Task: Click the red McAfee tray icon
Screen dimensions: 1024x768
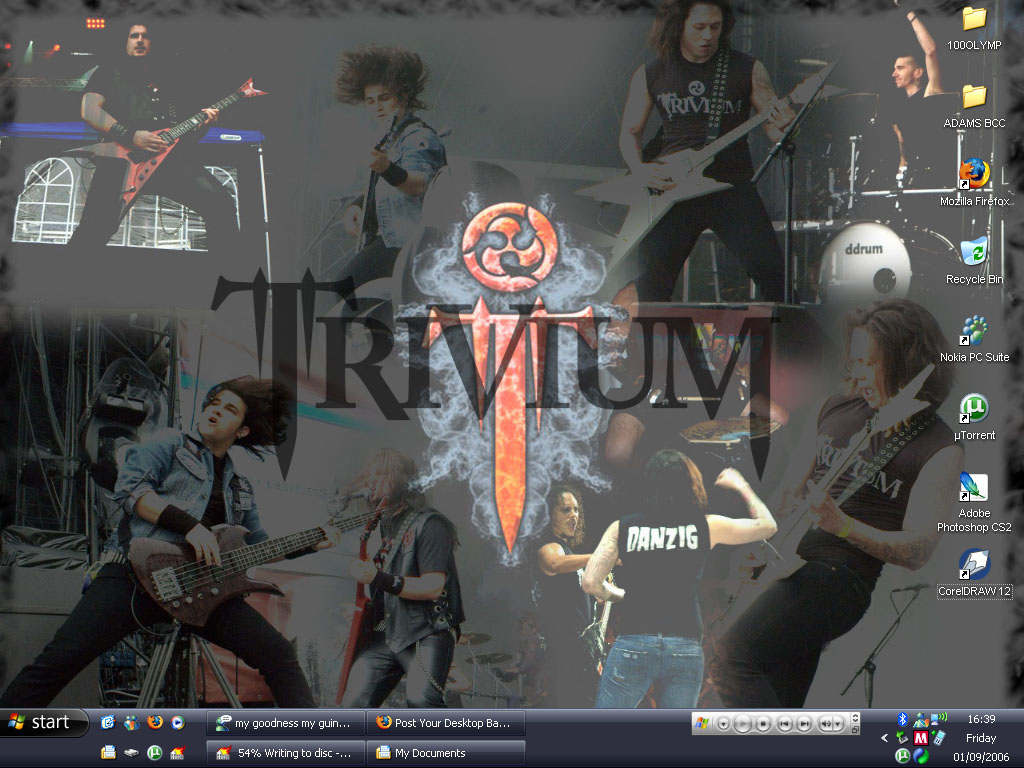Action: 921,738
